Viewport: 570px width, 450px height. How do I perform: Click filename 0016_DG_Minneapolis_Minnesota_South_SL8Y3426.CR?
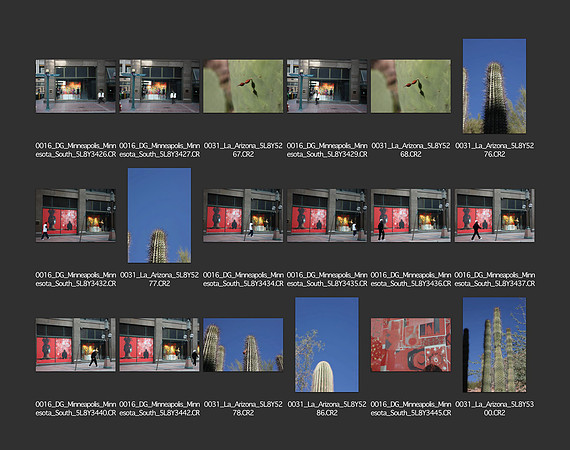(76, 150)
